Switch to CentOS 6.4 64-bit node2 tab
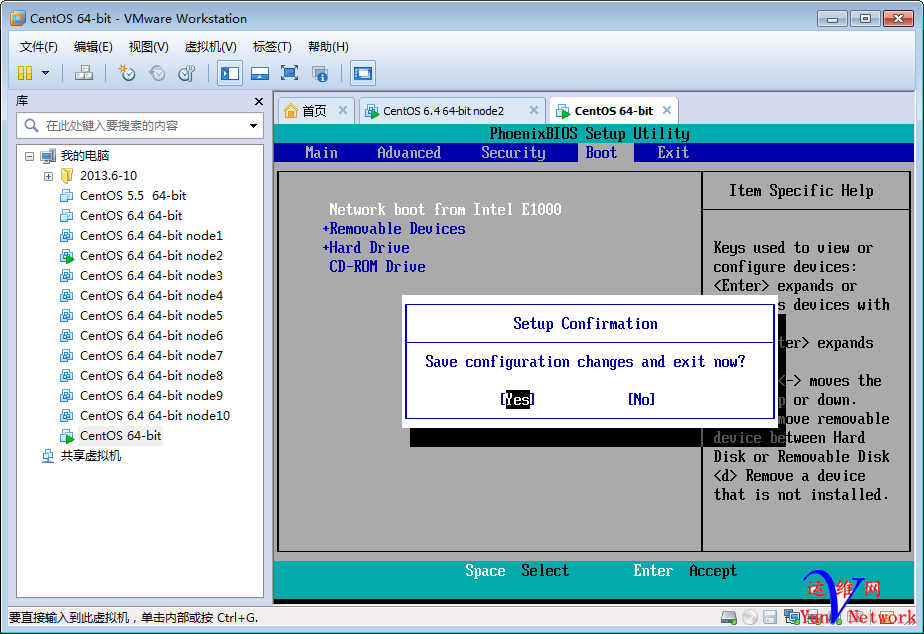Screen dimensions: 924x634 pyautogui.click(x=443, y=111)
